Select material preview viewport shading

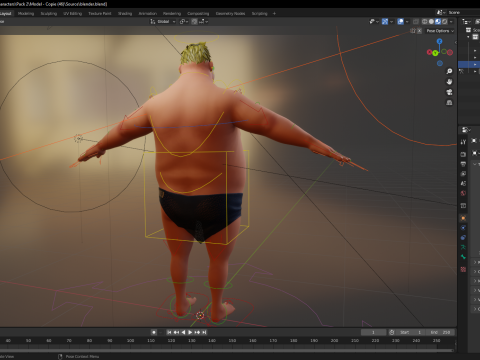click(438, 21)
